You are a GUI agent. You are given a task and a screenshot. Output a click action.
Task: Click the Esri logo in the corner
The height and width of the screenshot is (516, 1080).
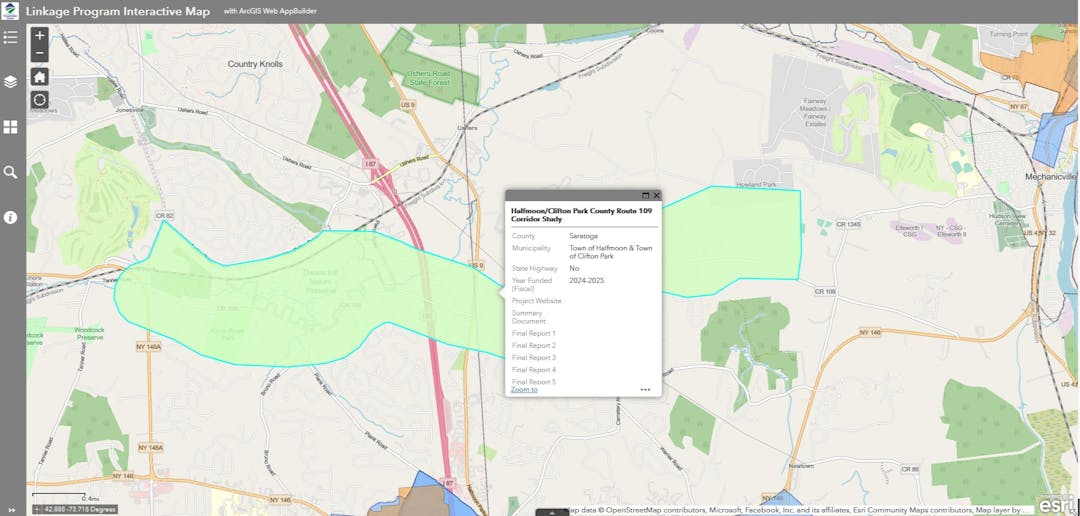tap(1057, 503)
